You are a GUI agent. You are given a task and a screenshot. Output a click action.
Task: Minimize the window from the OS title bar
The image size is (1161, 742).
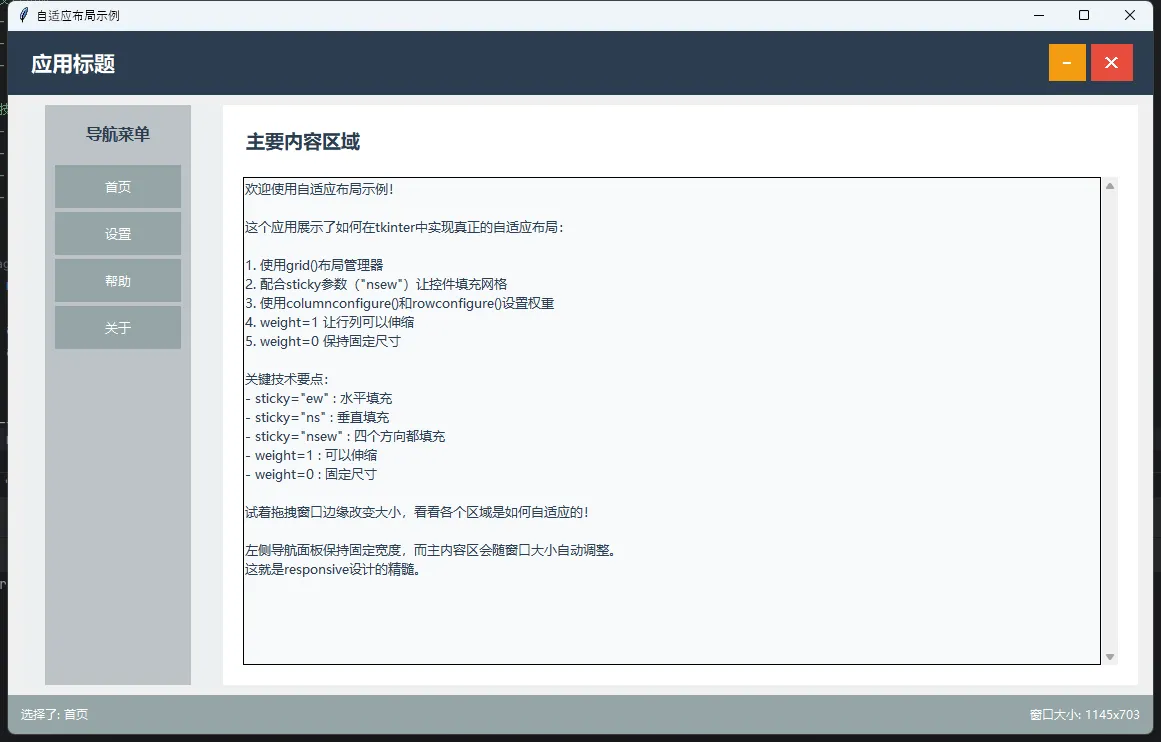1038,16
